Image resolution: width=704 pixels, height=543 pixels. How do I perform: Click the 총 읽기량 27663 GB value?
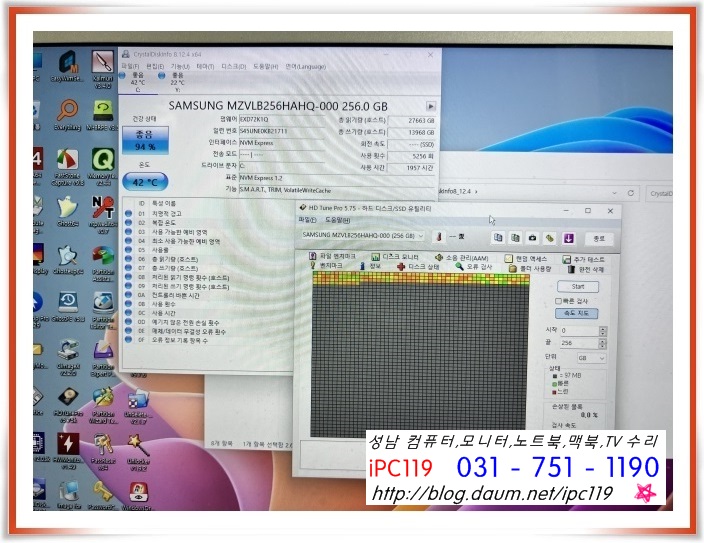pos(412,120)
